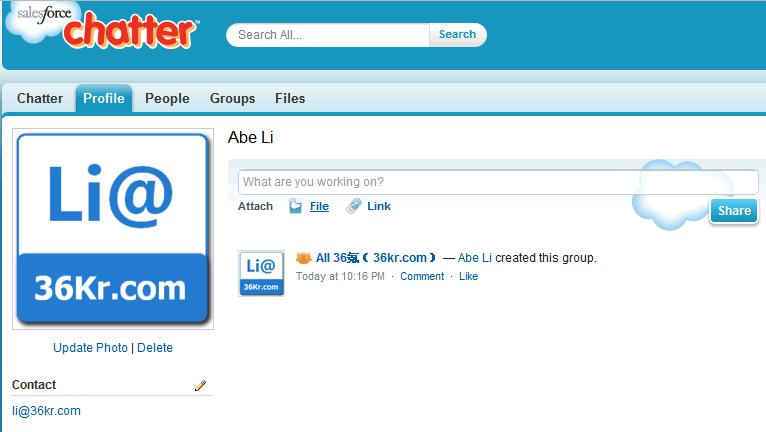The height and width of the screenshot is (432, 766).
Task: Click the small Li@ avatar in feed
Action: click(261, 273)
